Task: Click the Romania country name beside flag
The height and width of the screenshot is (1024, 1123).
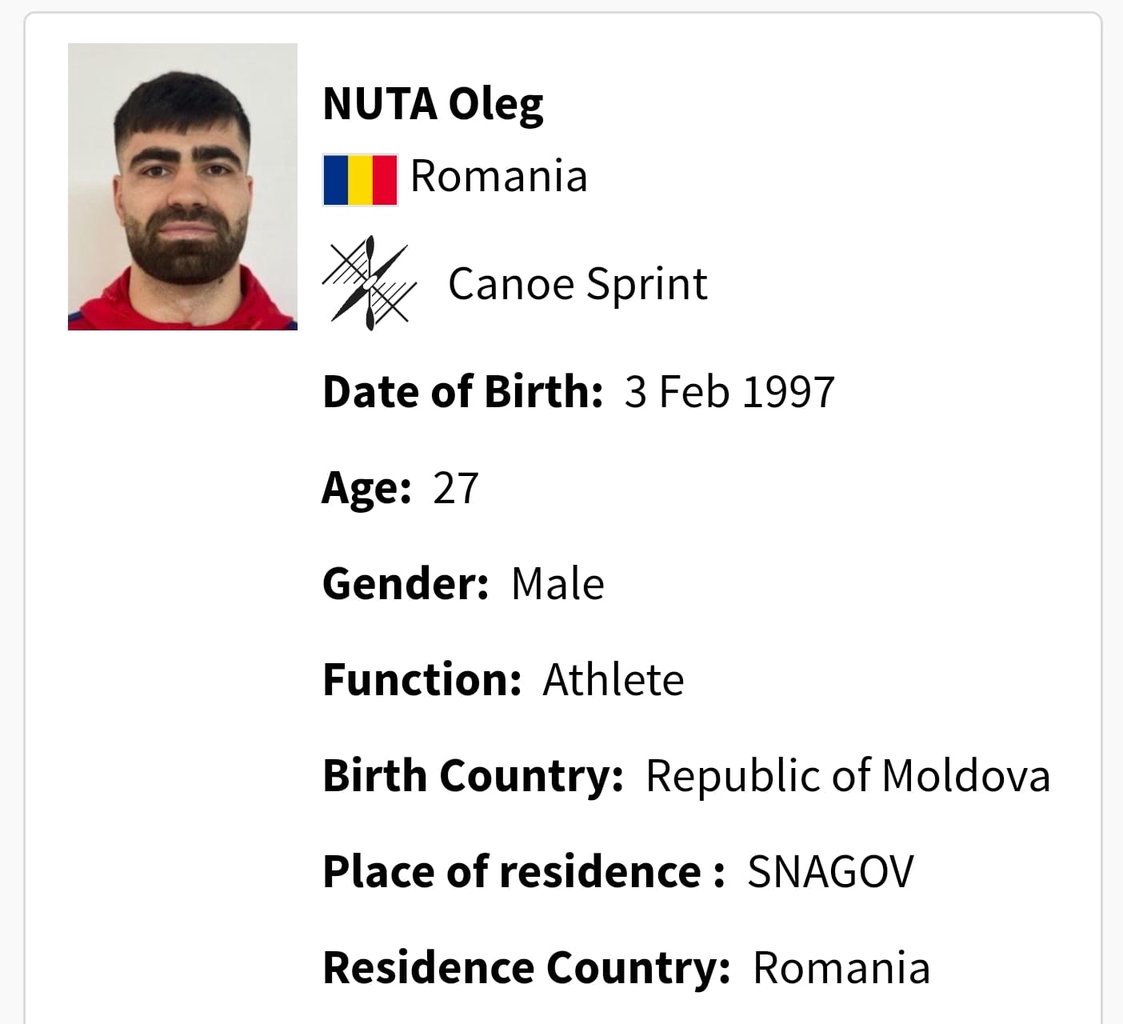Action: point(498,176)
